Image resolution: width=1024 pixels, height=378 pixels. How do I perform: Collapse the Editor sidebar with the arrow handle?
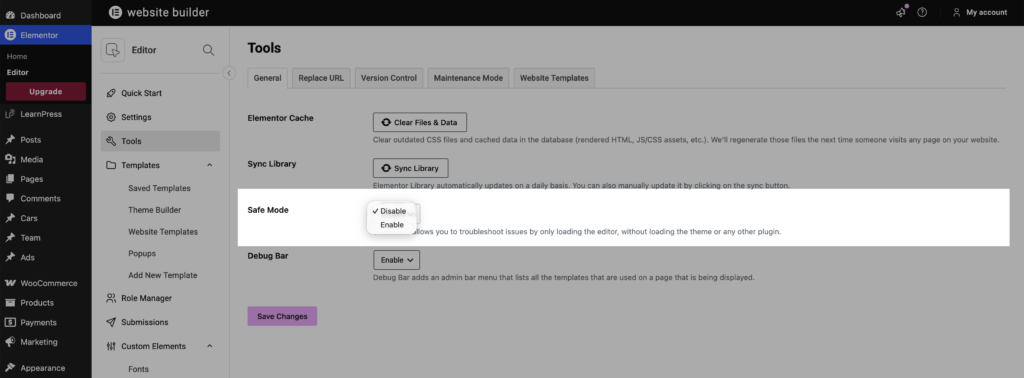click(x=229, y=73)
